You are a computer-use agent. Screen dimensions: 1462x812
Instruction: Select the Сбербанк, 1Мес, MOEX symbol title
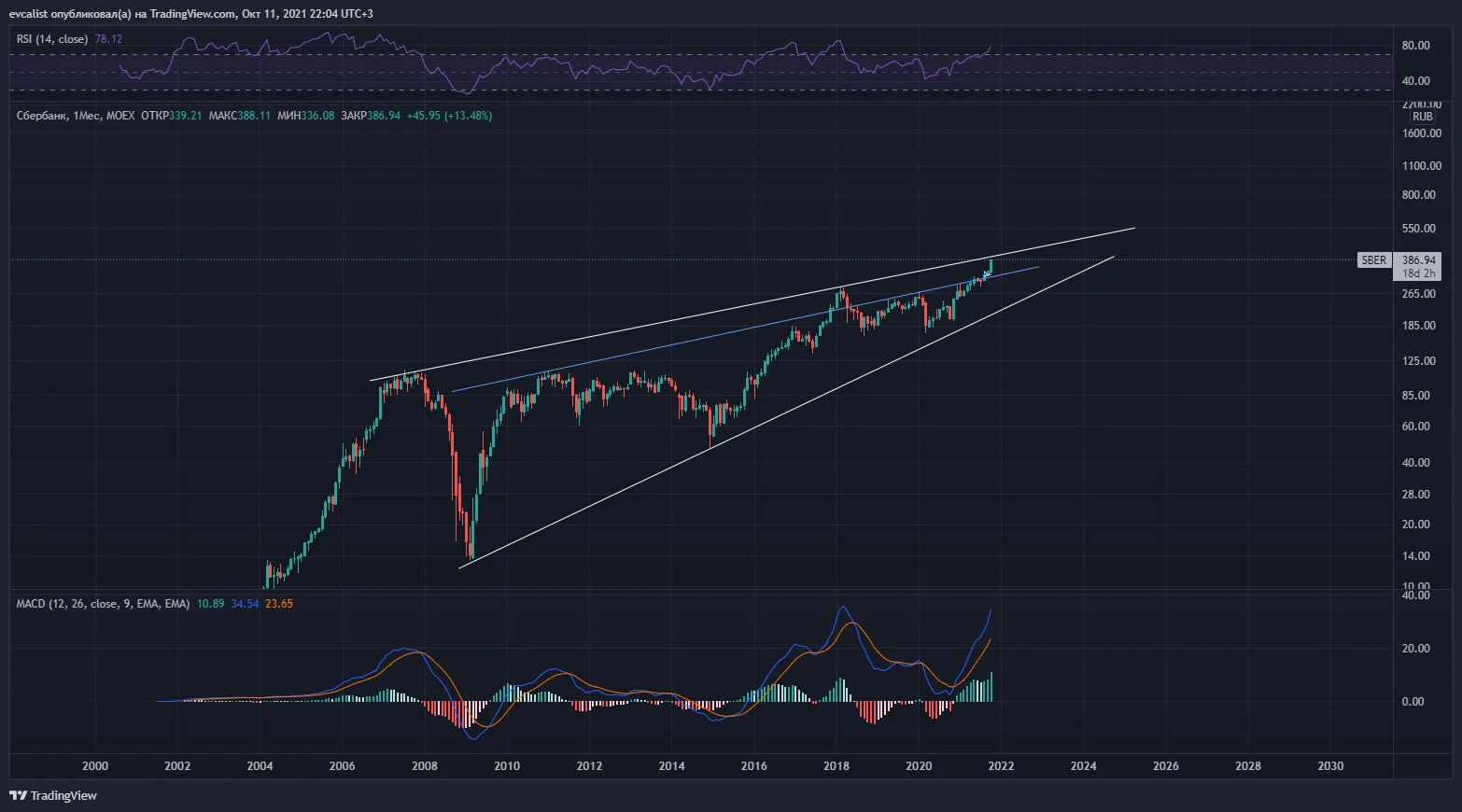pyautogui.click(x=76, y=116)
